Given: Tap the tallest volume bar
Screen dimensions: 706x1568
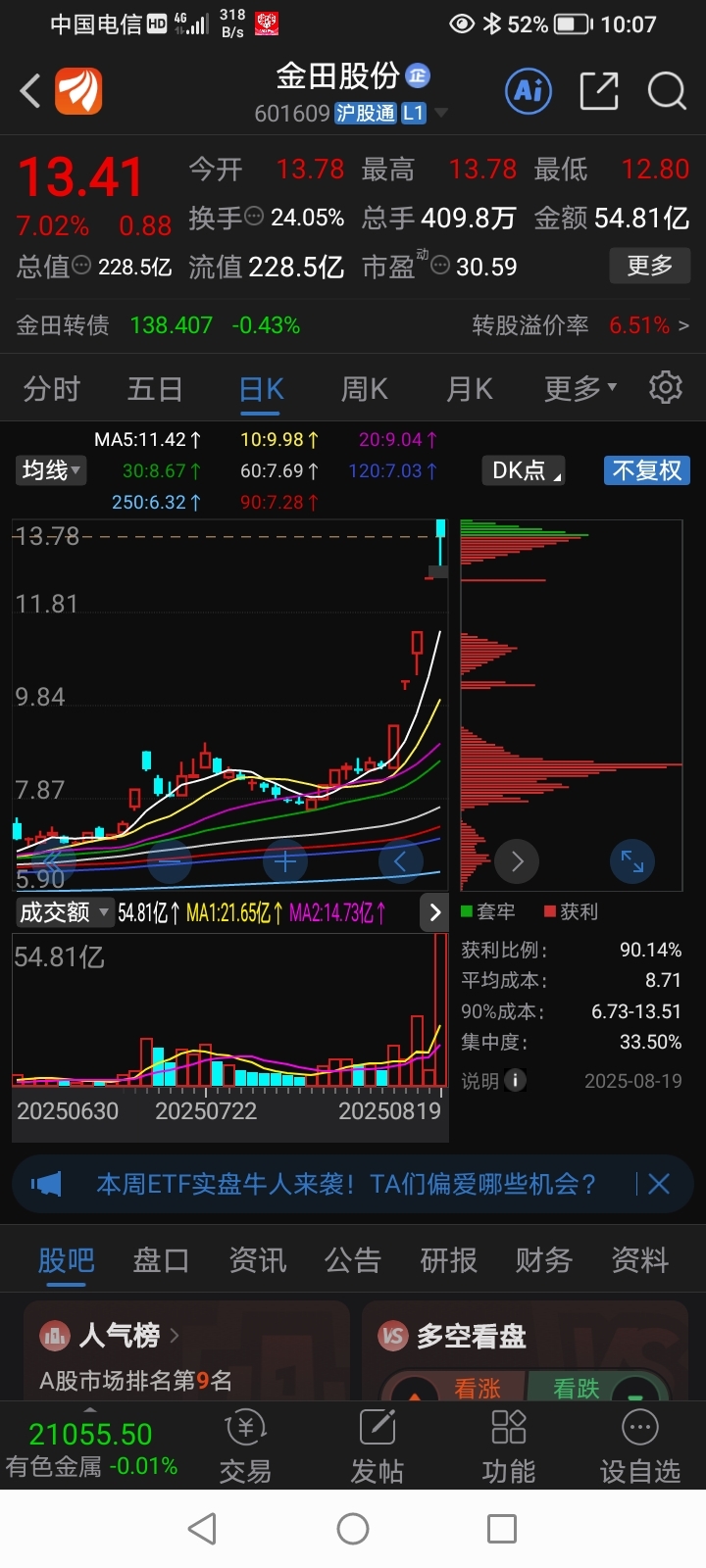Looking at the screenshot, I should [x=440, y=1010].
